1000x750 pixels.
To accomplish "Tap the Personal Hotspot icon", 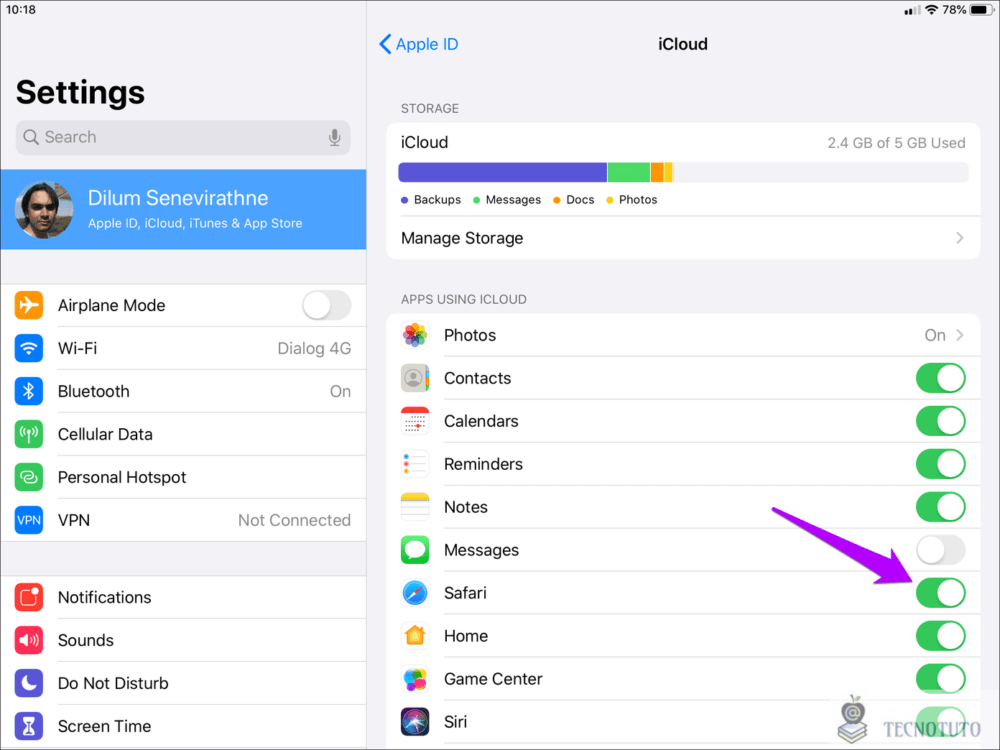I will pos(29,477).
